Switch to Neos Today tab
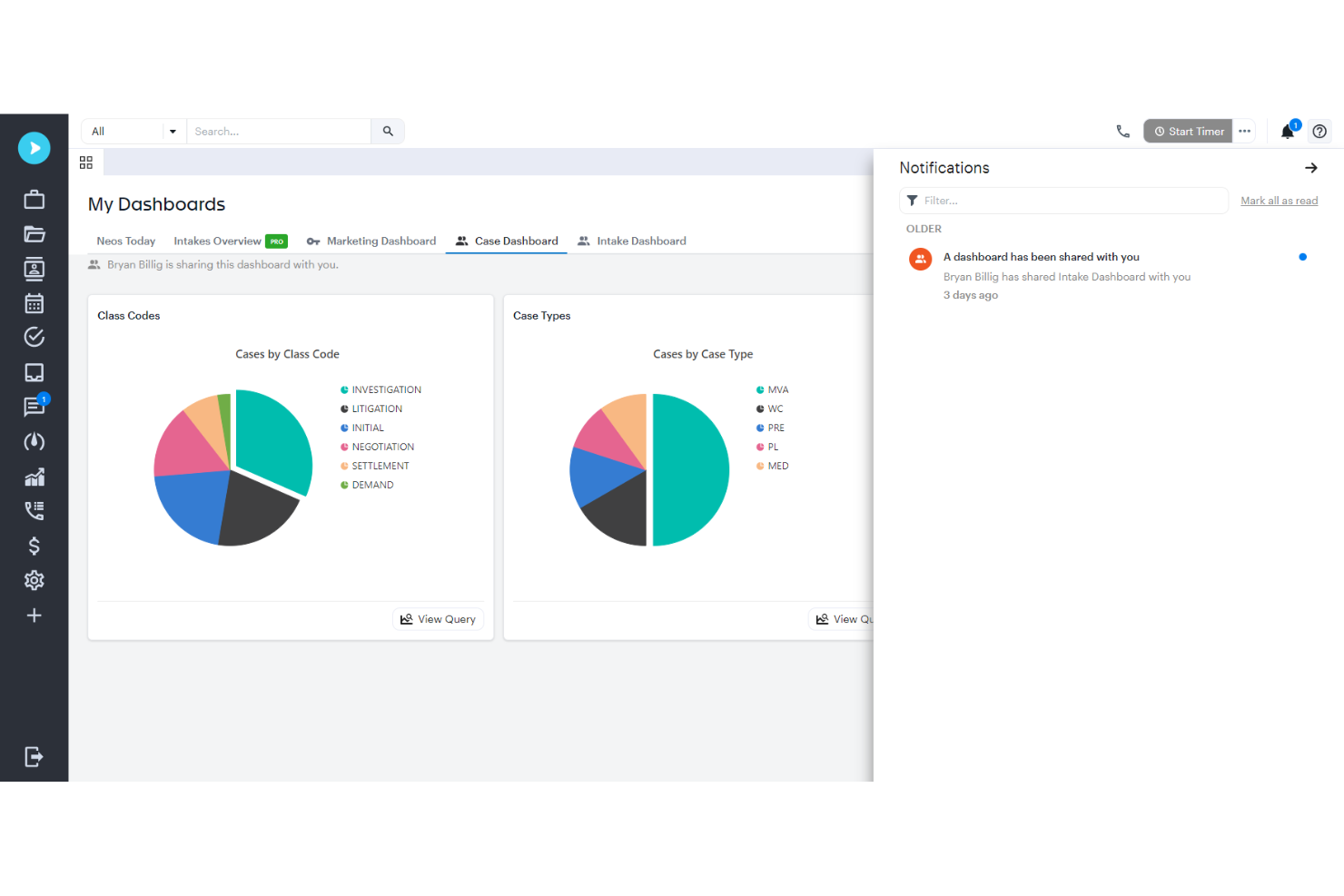This screenshot has width=1344, height=896. point(126,241)
